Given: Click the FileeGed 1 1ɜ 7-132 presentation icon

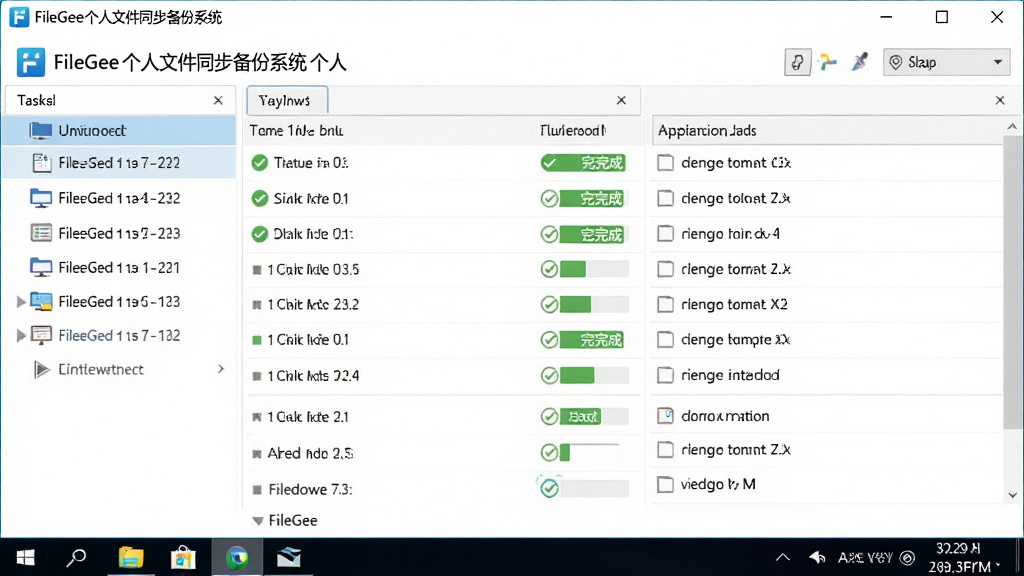Looking at the screenshot, I should coord(40,336).
